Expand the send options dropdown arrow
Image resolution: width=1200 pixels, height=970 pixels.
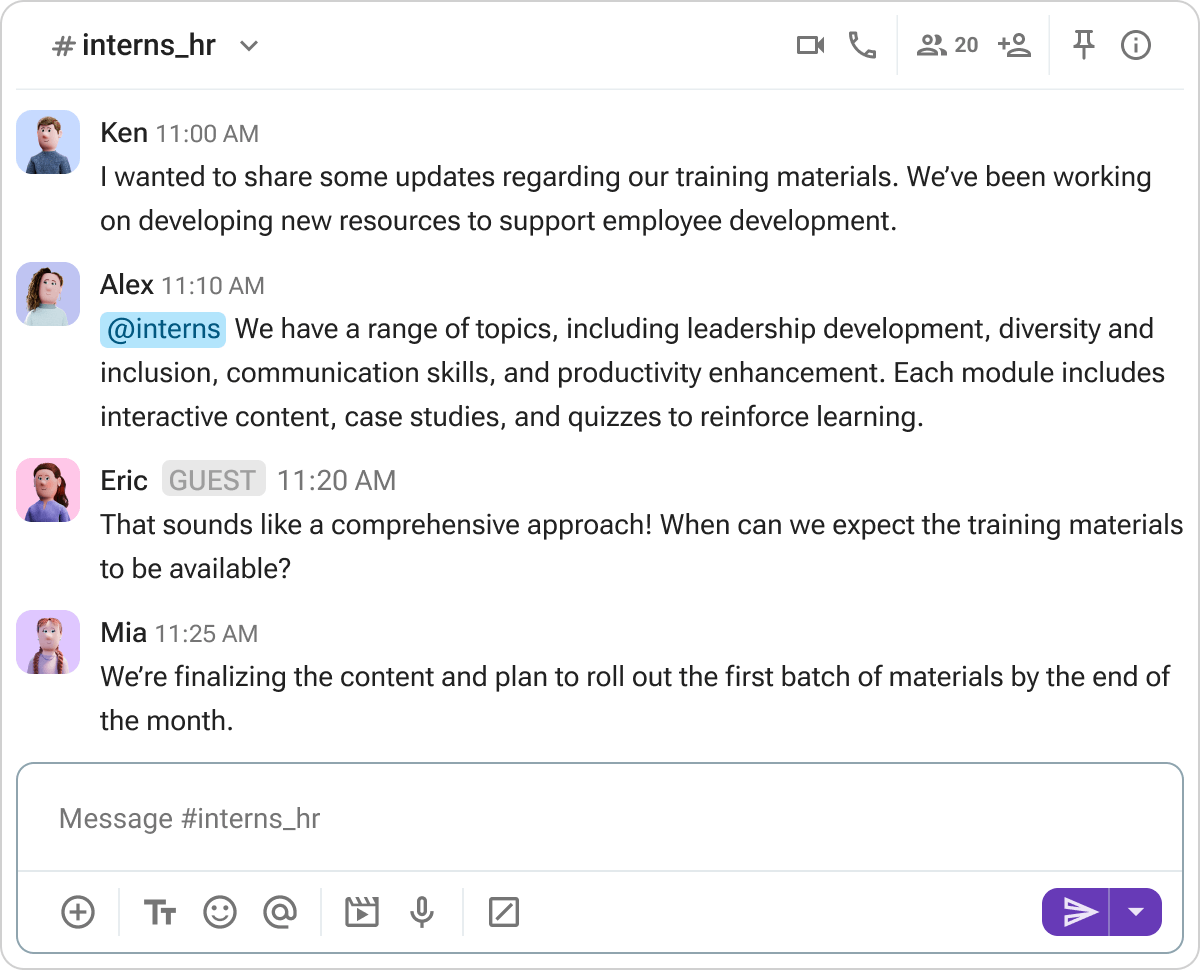click(x=1136, y=912)
